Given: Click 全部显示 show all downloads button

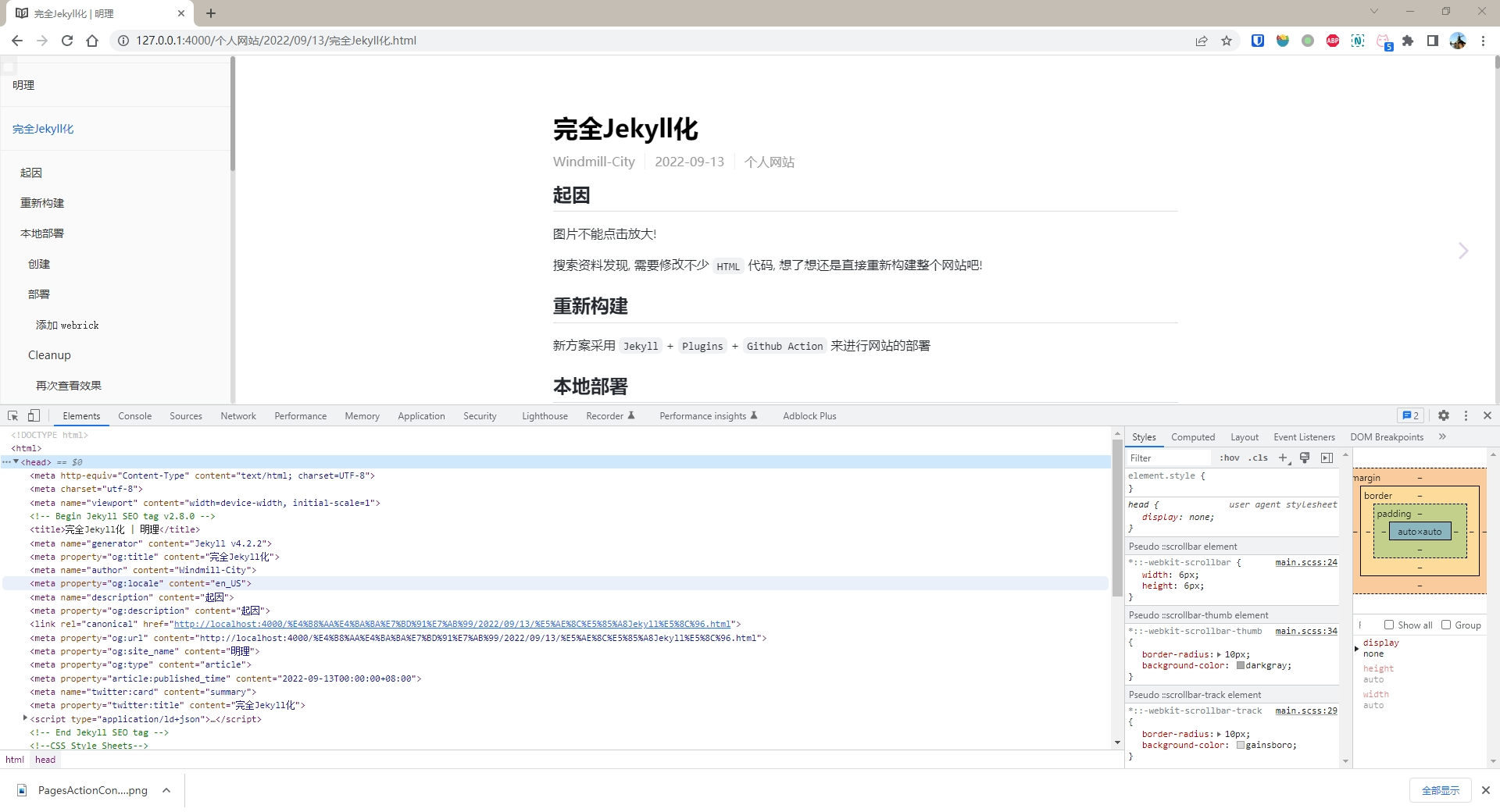Looking at the screenshot, I should click(x=1441, y=790).
